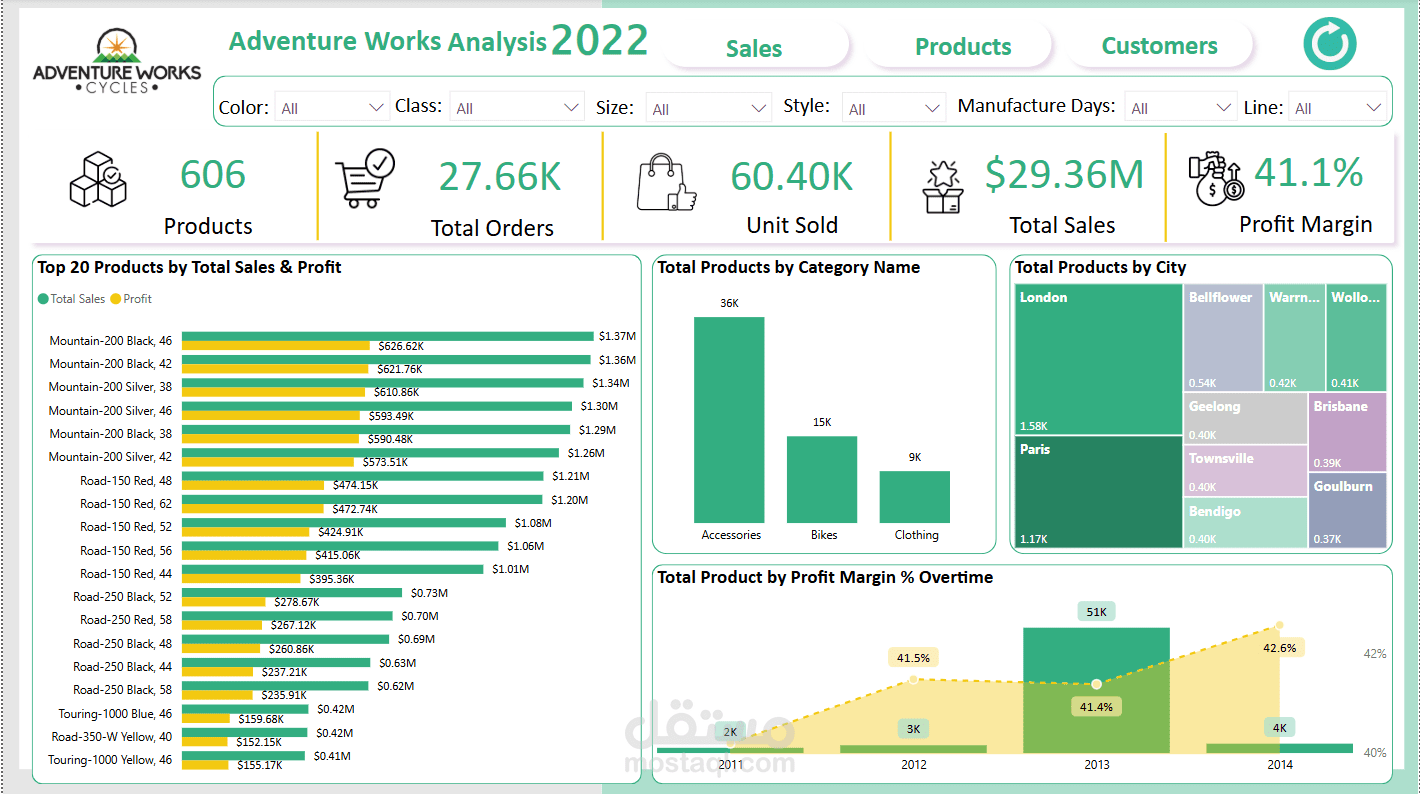1420x794 pixels.
Task: Expand the Manufacture Days filter dropdown
Action: (x=1180, y=107)
